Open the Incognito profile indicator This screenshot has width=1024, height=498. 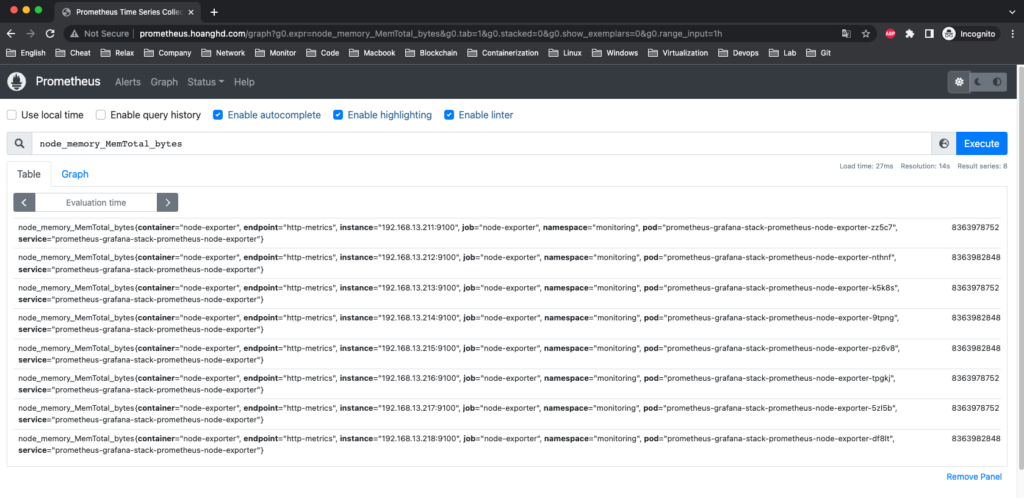click(x=970, y=33)
